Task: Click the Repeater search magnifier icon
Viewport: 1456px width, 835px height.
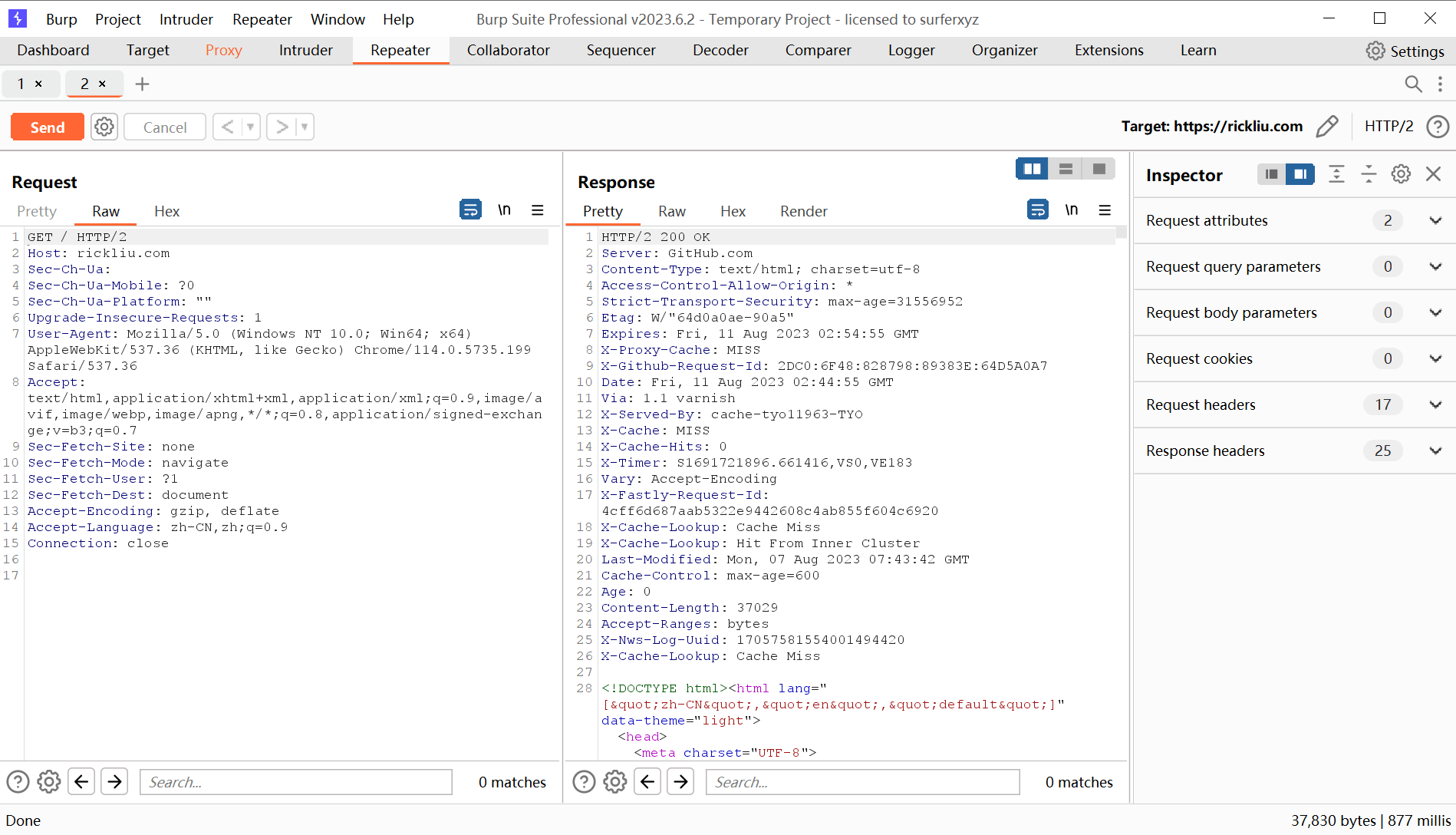Action: pos(1413,84)
